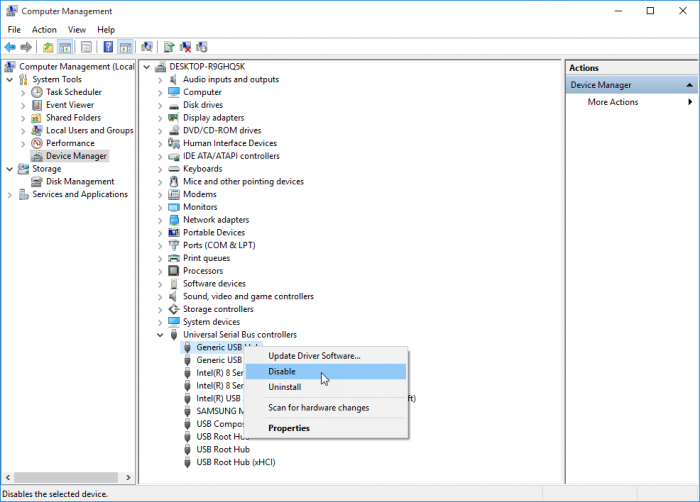Collapse the Universal Serial Bus controllers node
The width and height of the screenshot is (700, 502).
coord(160,335)
